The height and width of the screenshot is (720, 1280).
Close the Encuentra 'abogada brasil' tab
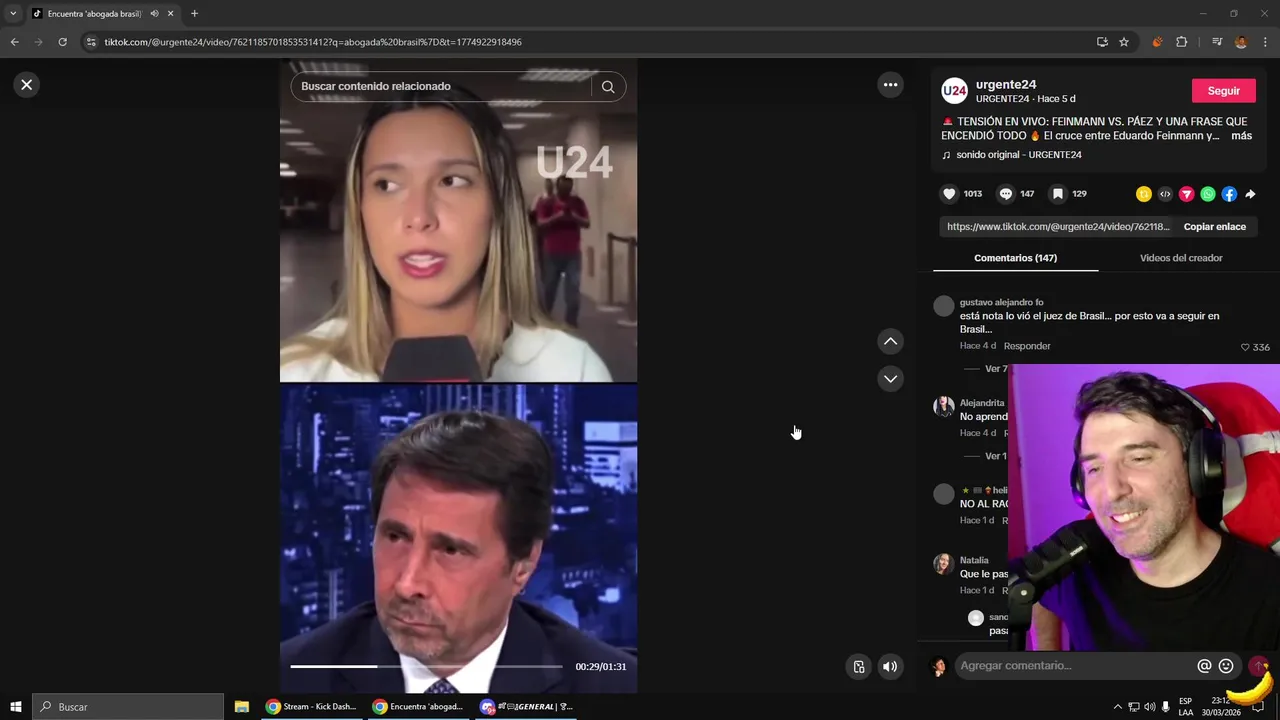(x=170, y=14)
